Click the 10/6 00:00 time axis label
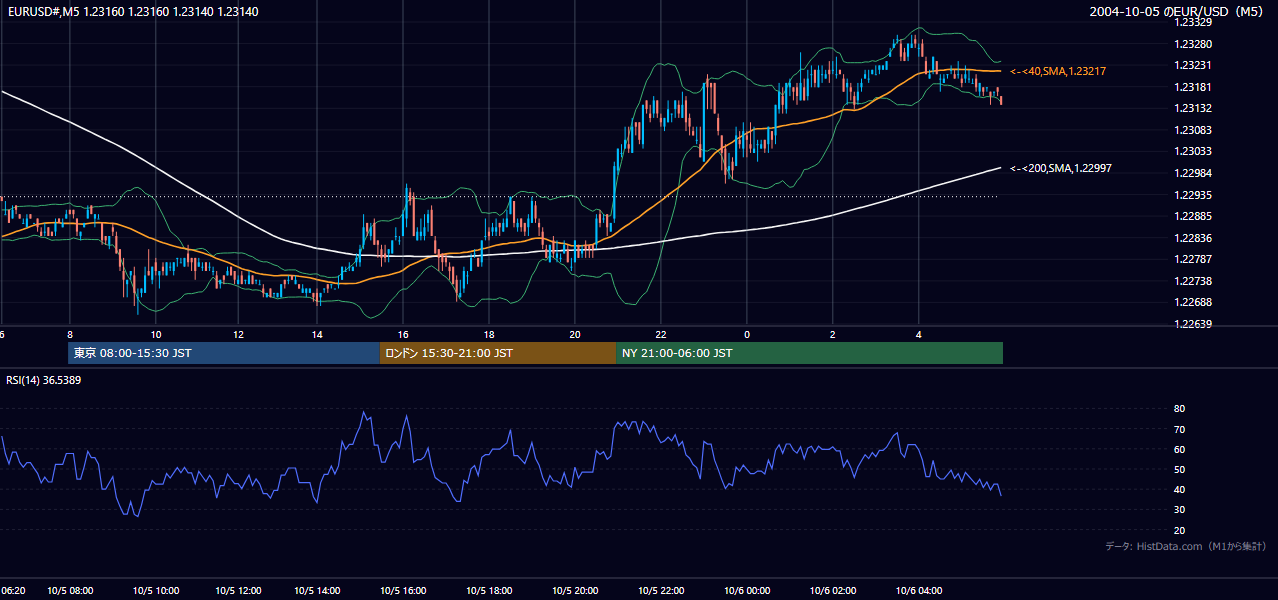The image size is (1278, 600). (x=746, y=591)
